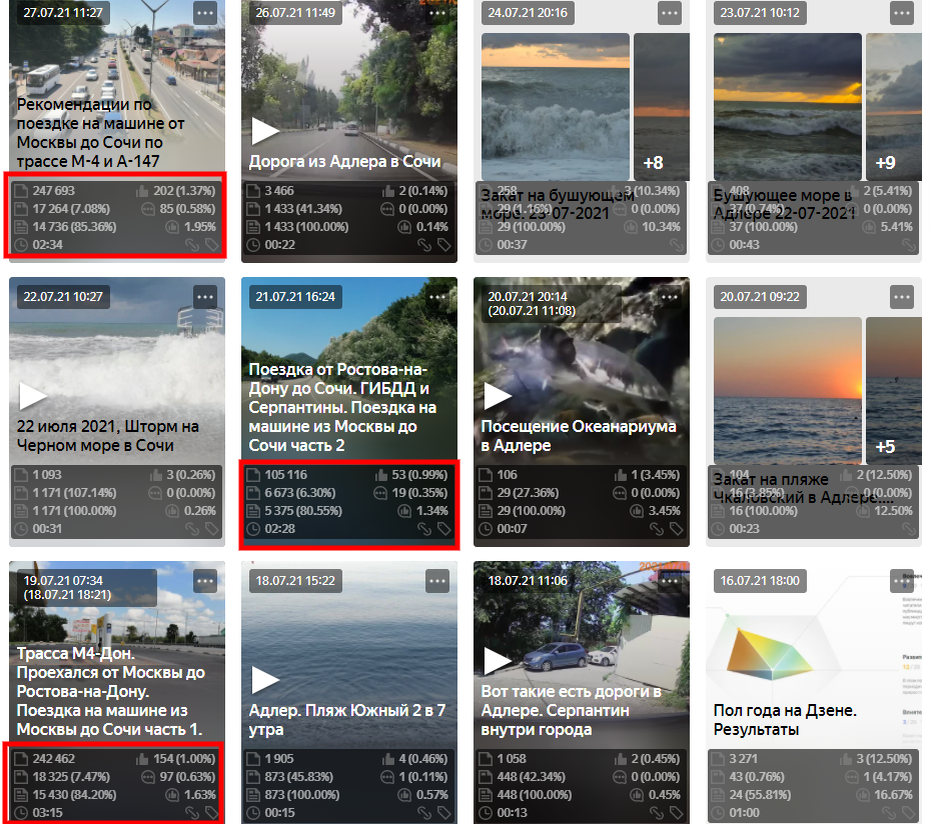The width and height of the screenshot is (930, 824).
Task: Click the thumbs-up icon beside 53 (0.99%)
Action: click(380, 475)
